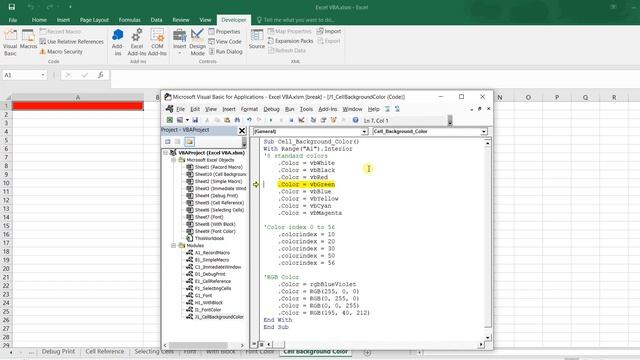Open the XML Source pane
This screenshot has height=360, width=640.
[257, 39]
